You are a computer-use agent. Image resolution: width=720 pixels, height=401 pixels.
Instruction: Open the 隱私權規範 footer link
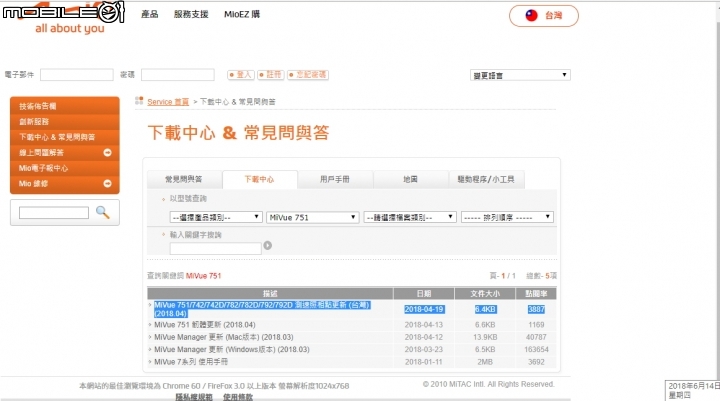tap(194, 397)
